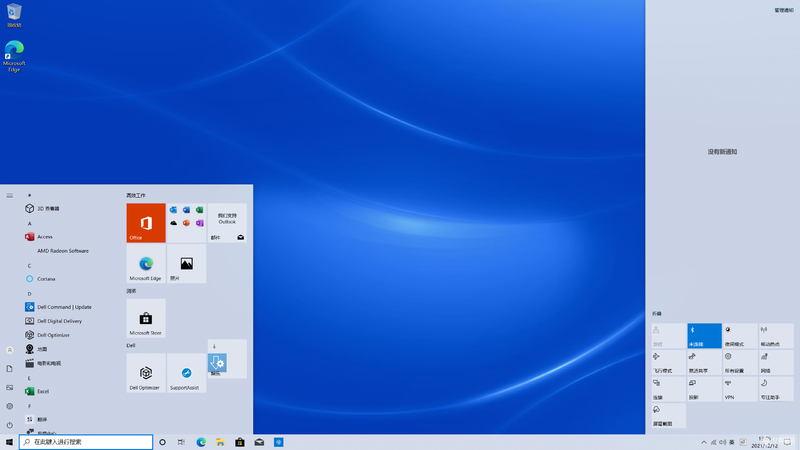Toggle airplane mode quick action
The height and width of the screenshot is (450, 800).
tap(668, 362)
